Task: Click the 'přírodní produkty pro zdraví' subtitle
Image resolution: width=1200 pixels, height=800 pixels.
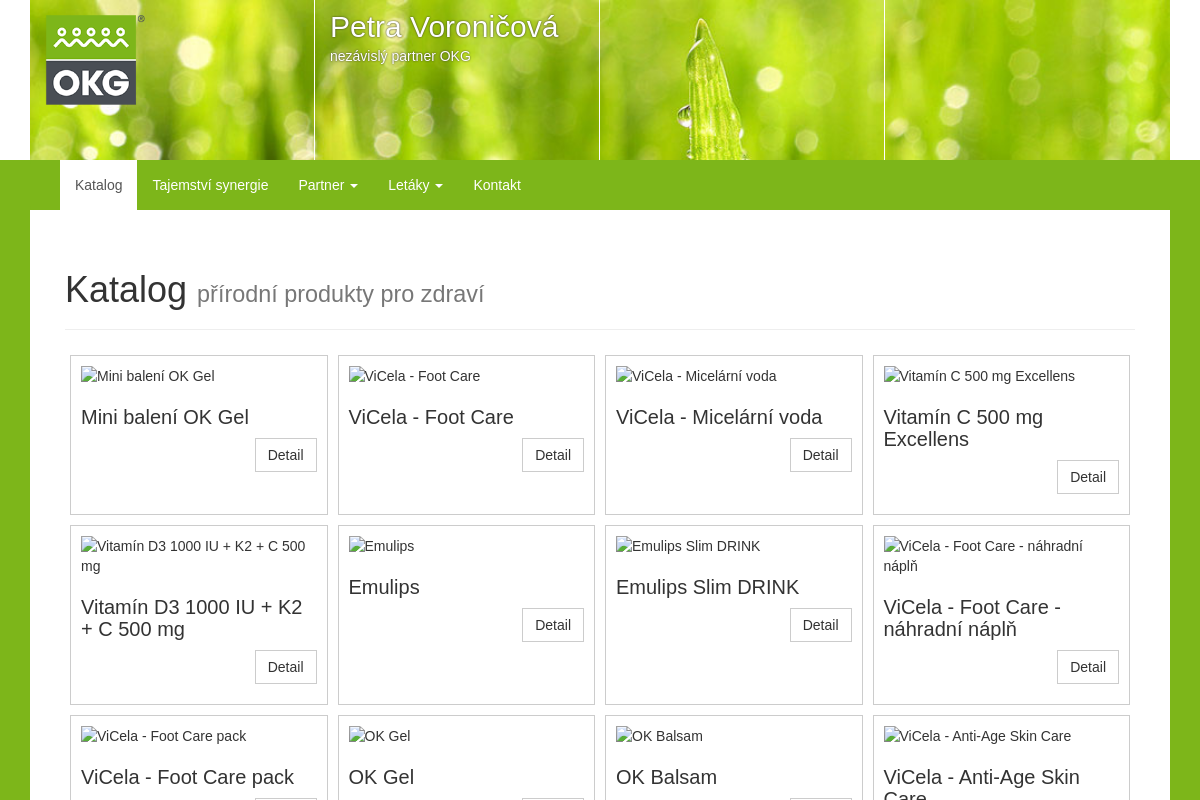Action: (340, 294)
